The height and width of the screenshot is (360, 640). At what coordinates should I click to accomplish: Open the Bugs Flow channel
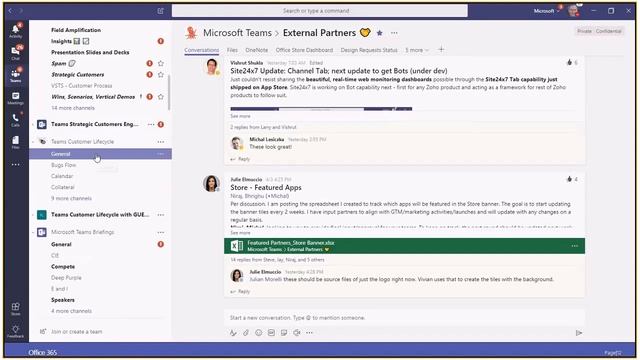[x=63, y=165]
